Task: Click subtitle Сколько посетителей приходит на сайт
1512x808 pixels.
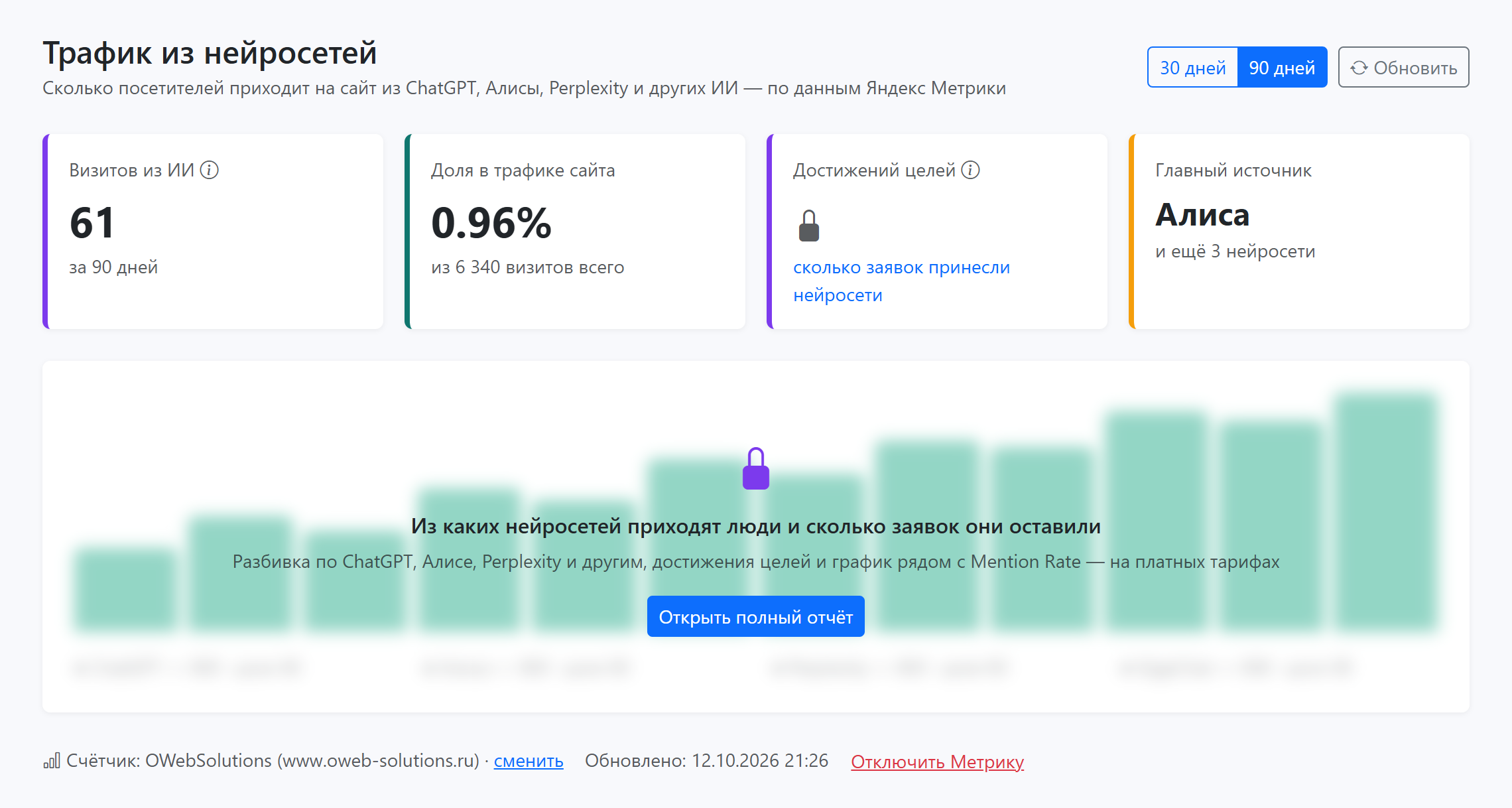Action: tap(524, 88)
